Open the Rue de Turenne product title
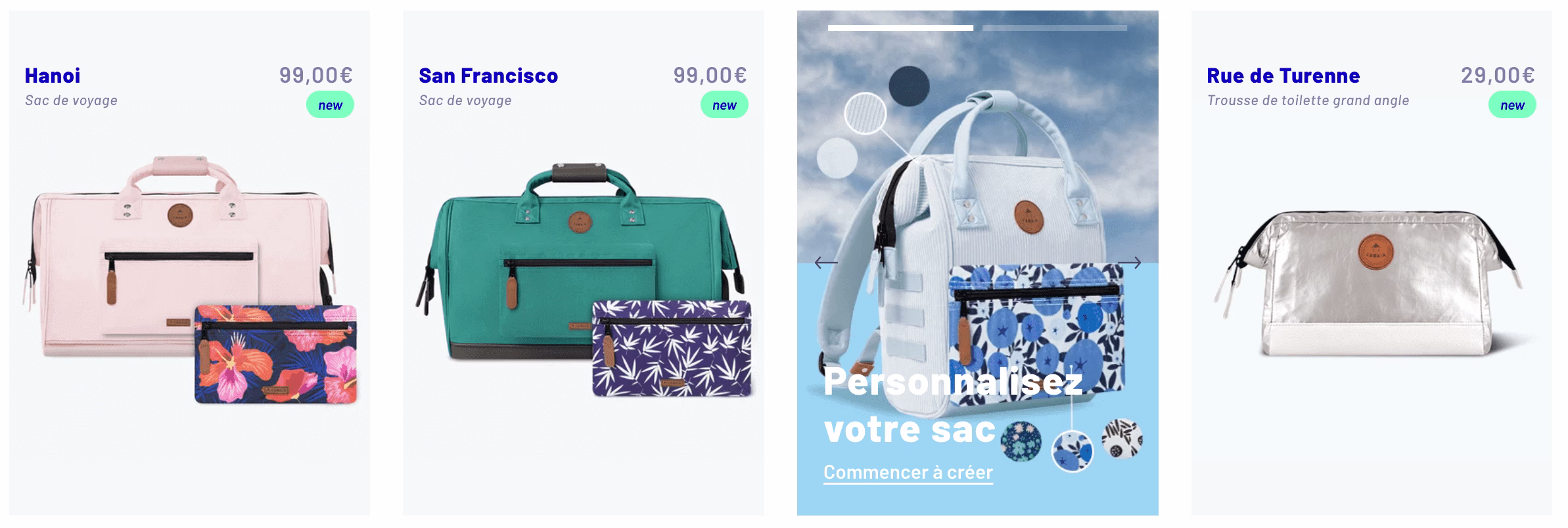 pos(1283,76)
